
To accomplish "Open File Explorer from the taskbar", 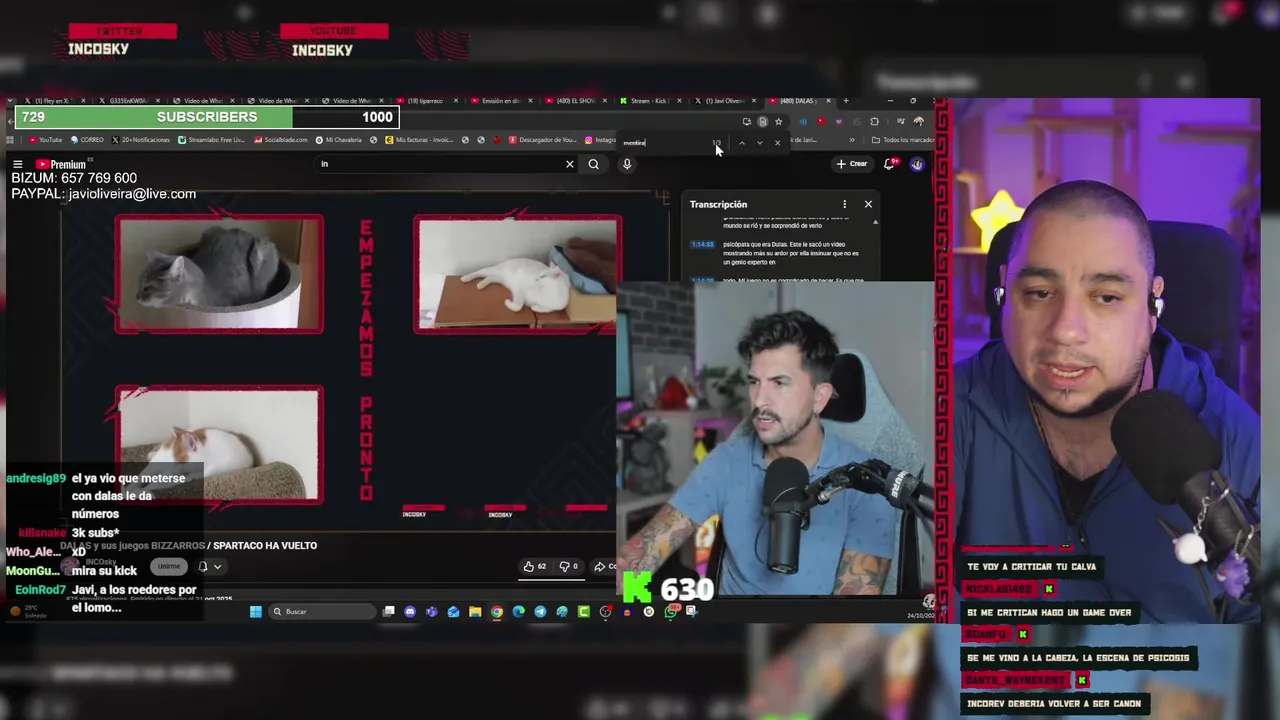I will tap(475, 612).
